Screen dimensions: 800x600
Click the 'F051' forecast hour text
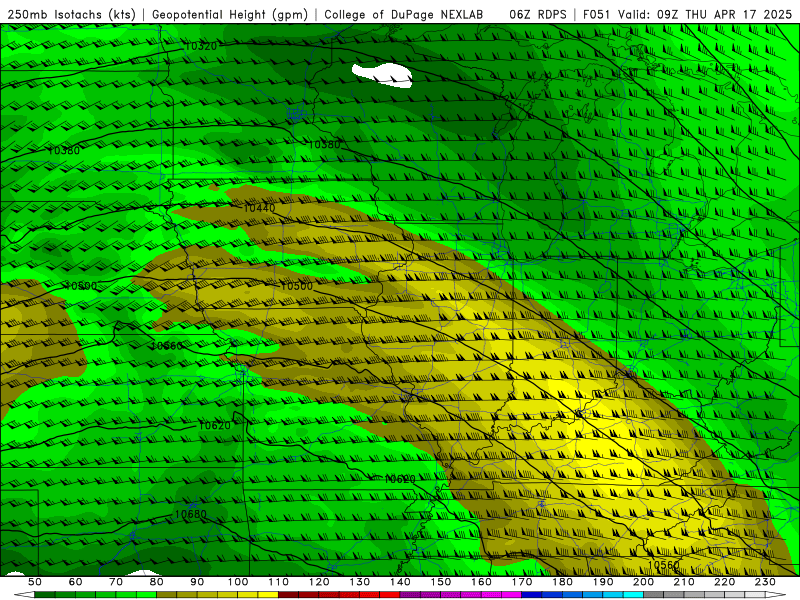pyautogui.click(x=597, y=15)
